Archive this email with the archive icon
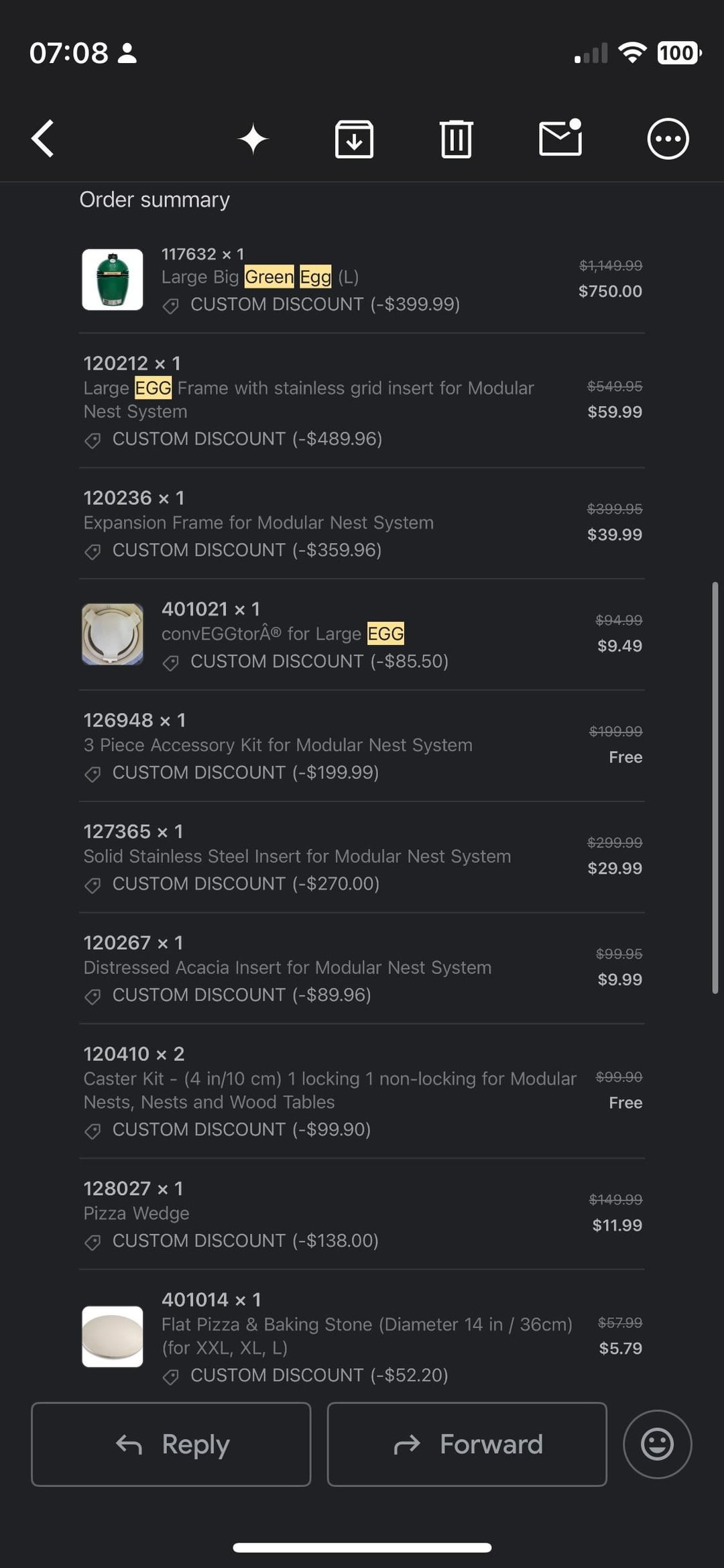Image resolution: width=724 pixels, height=1568 pixels. tap(354, 139)
